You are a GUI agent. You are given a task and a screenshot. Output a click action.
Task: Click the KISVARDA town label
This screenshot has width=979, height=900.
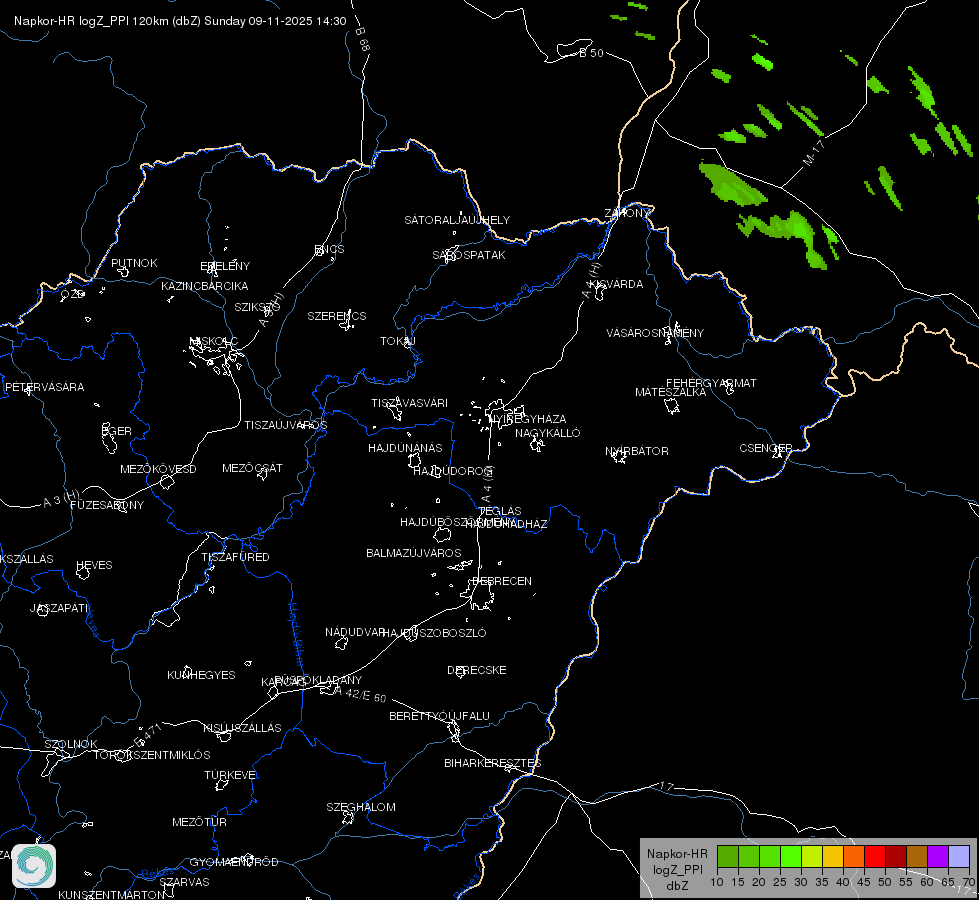pos(616,284)
